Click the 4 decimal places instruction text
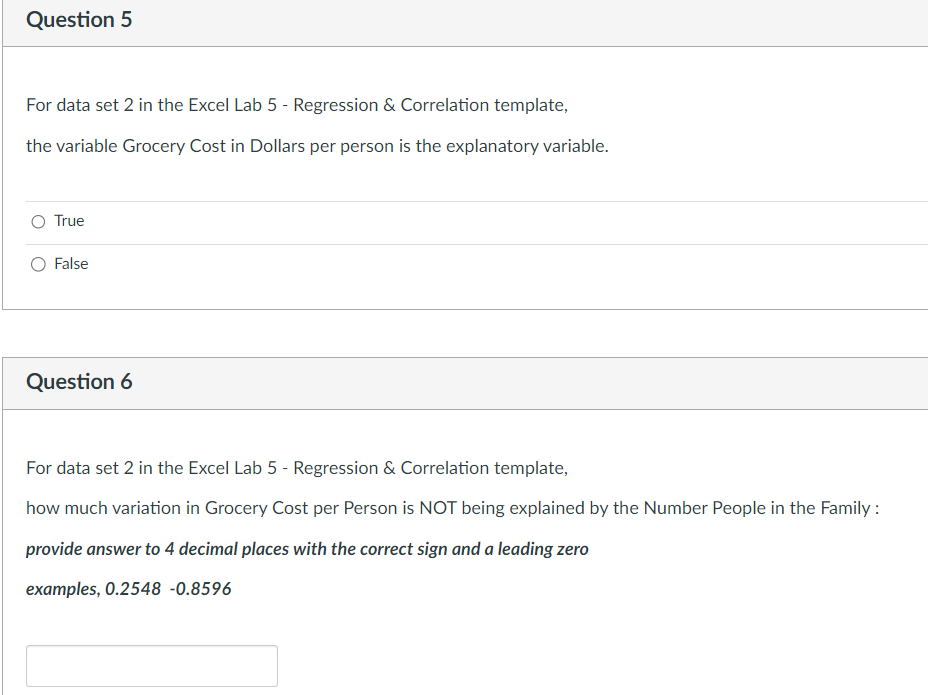The image size is (928, 695). pyautogui.click(x=307, y=548)
